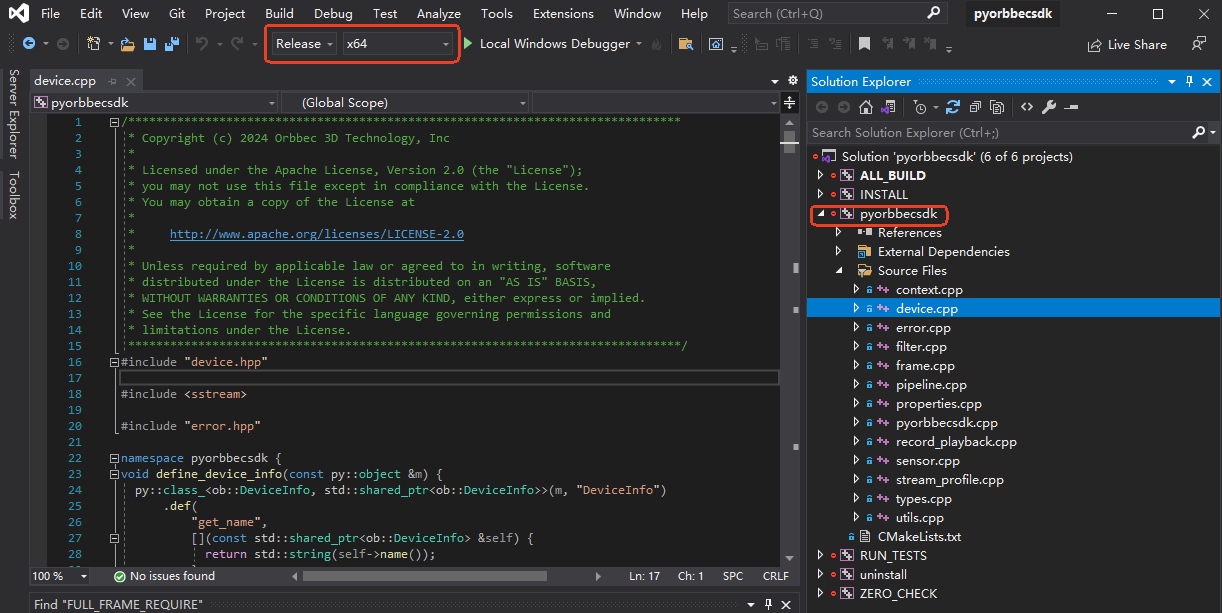Click the Sync with Active Document icon
The height and width of the screenshot is (613, 1222).
pyautogui.click(x=952, y=107)
